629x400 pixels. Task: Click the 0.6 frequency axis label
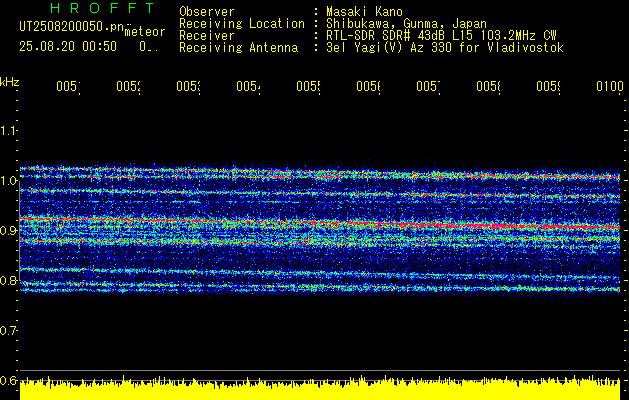click(x=8, y=380)
